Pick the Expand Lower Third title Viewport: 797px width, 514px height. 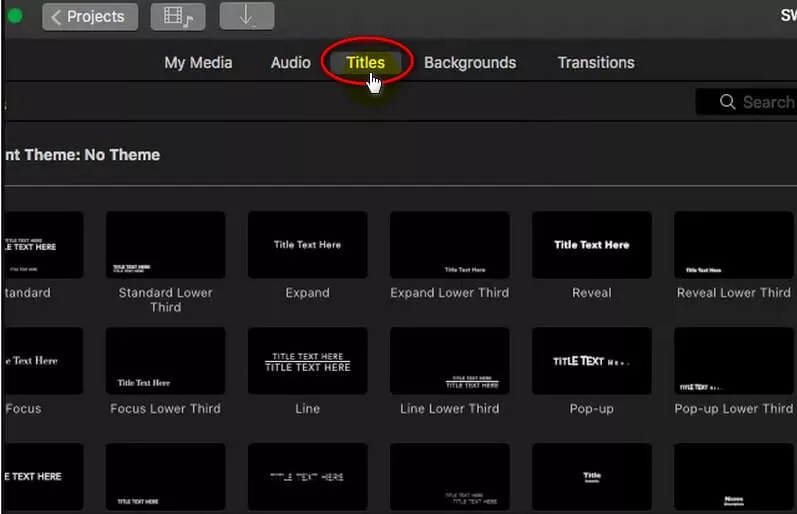click(449, 245)
